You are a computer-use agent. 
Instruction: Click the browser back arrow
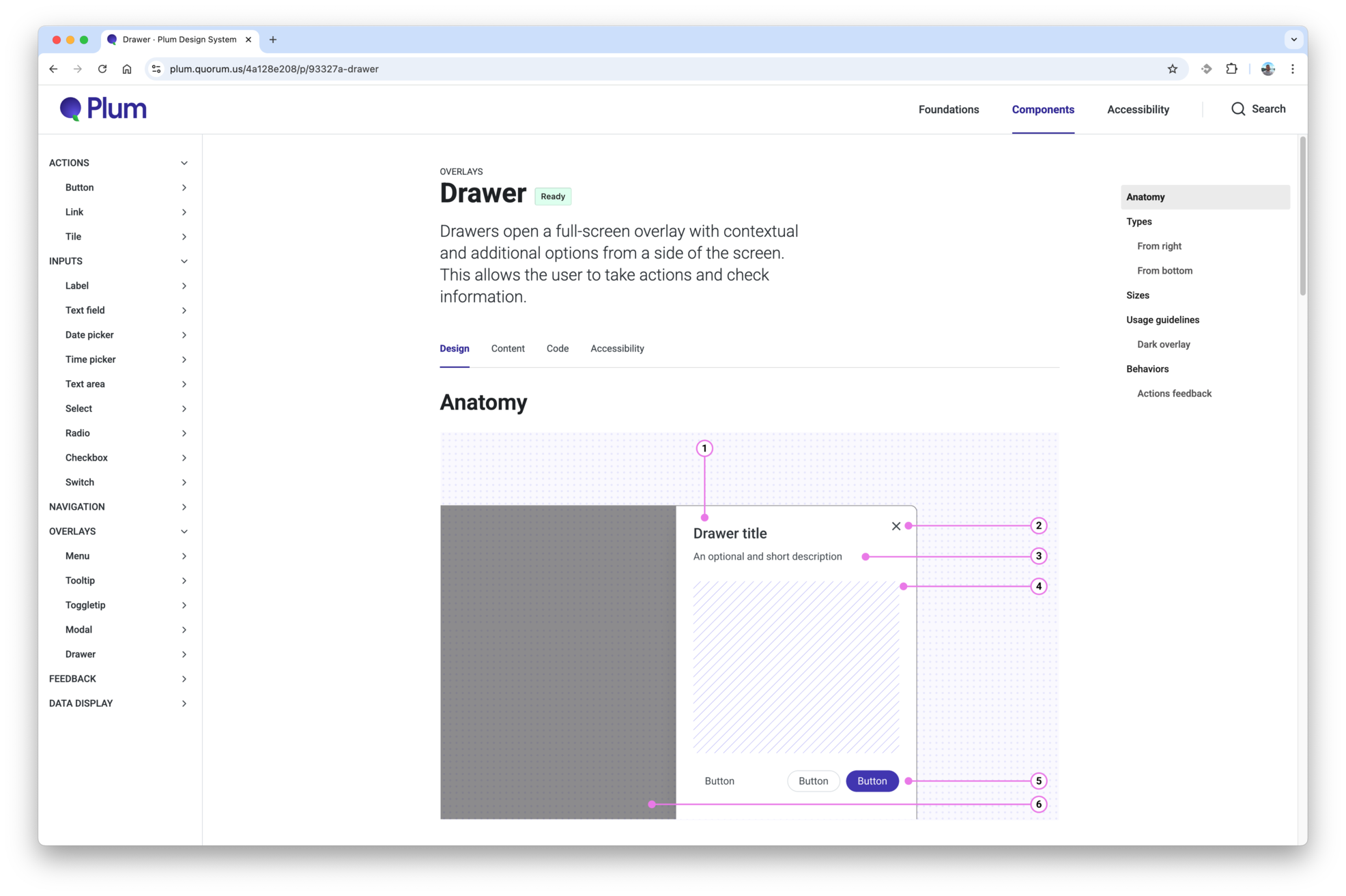coord(53,69)
